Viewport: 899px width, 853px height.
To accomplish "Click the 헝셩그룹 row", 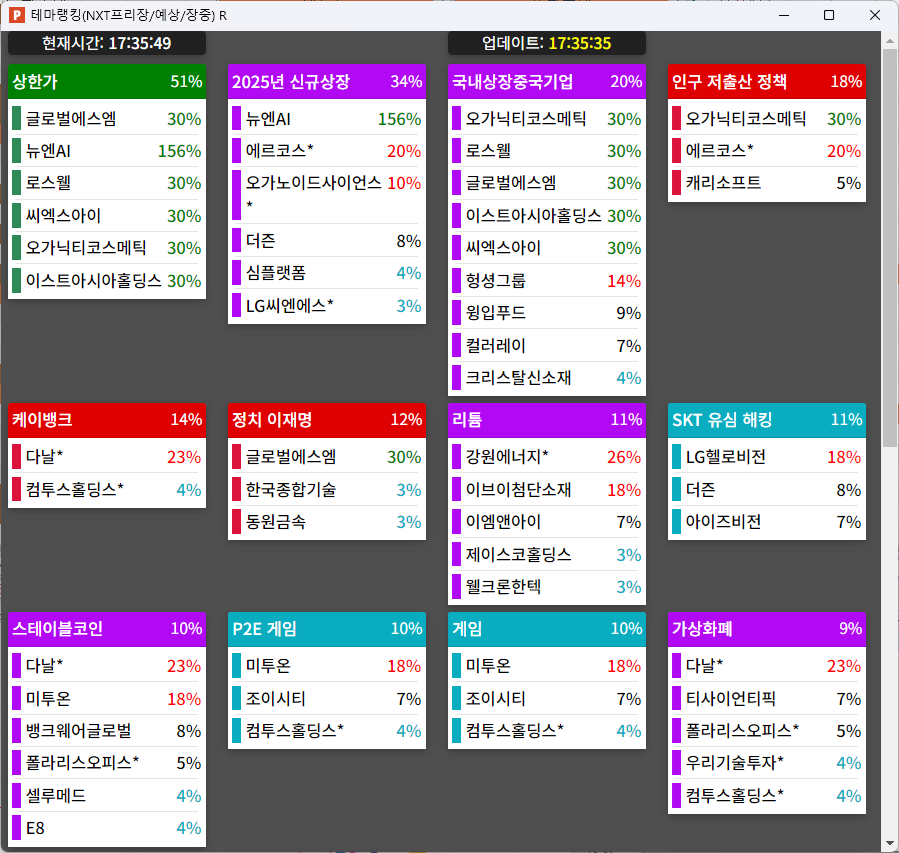I will click(x=547, y=280).
